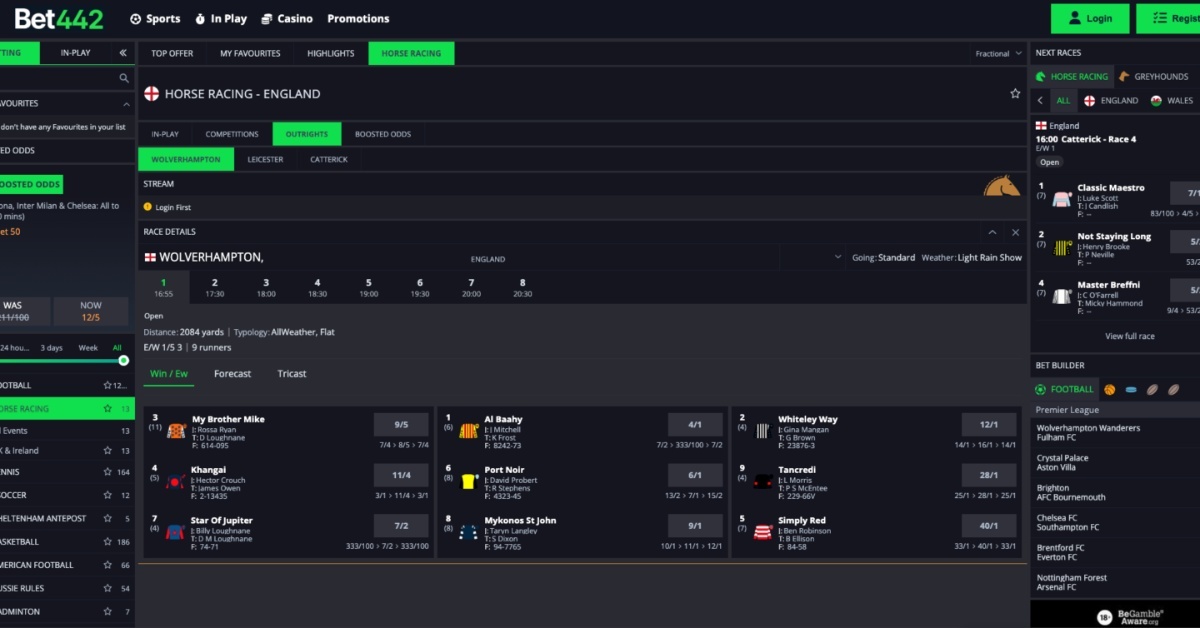
Task: Click the sidebar search magnifier icon
Action: pos(124,78)
